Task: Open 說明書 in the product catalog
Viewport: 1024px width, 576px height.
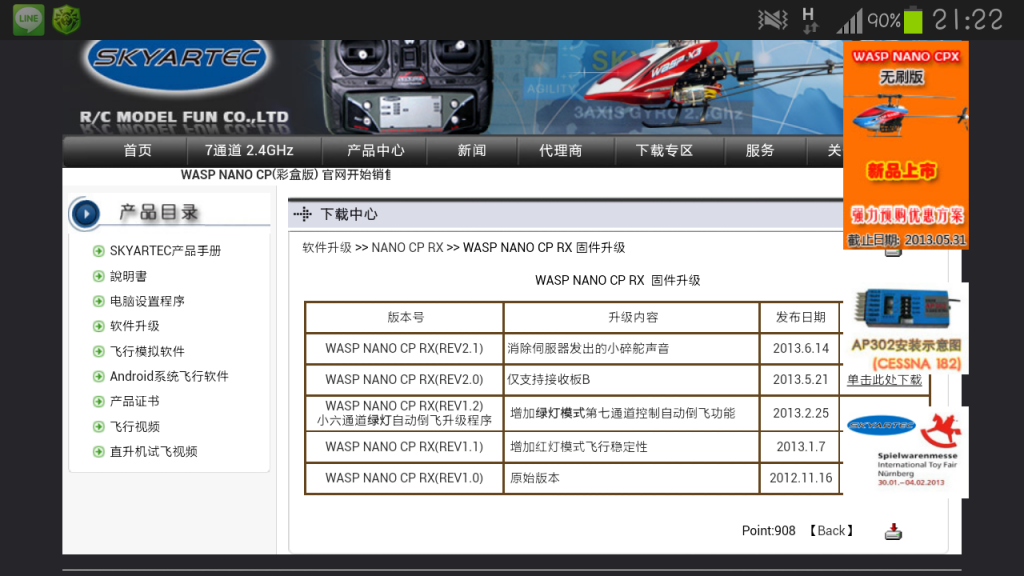Action: coord(128,276)
